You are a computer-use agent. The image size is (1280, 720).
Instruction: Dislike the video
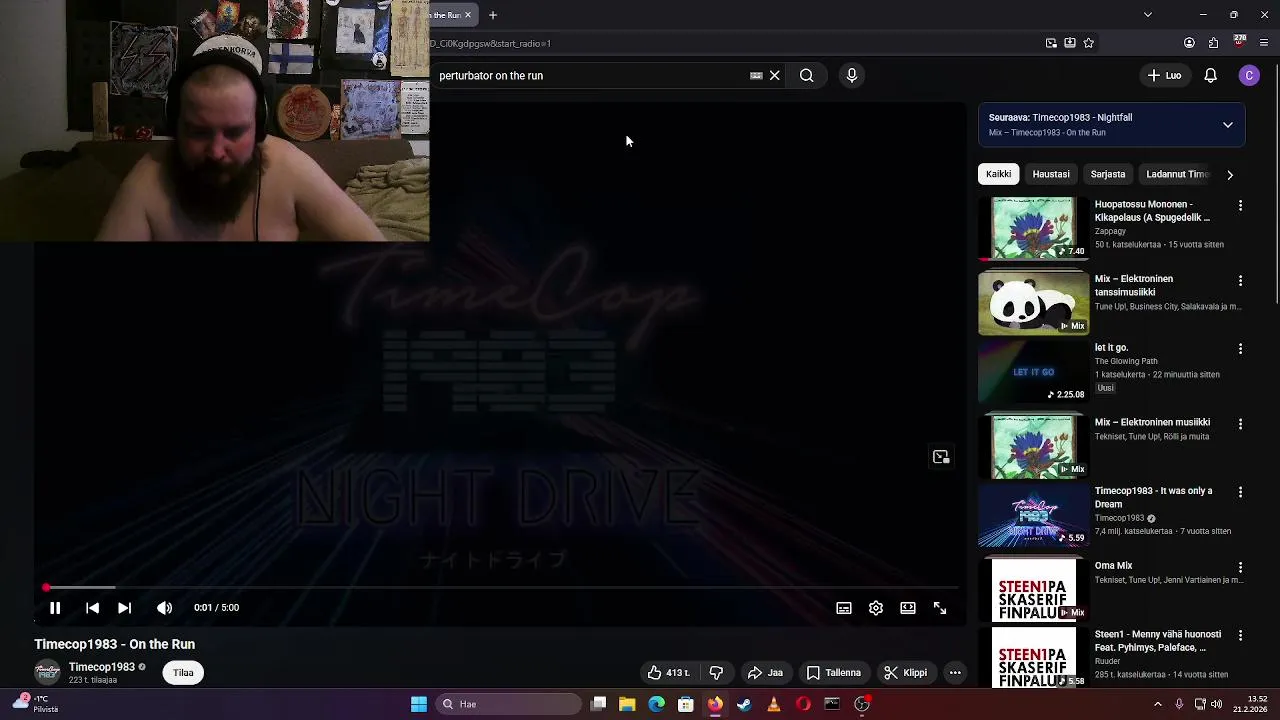tap(716, 673)
